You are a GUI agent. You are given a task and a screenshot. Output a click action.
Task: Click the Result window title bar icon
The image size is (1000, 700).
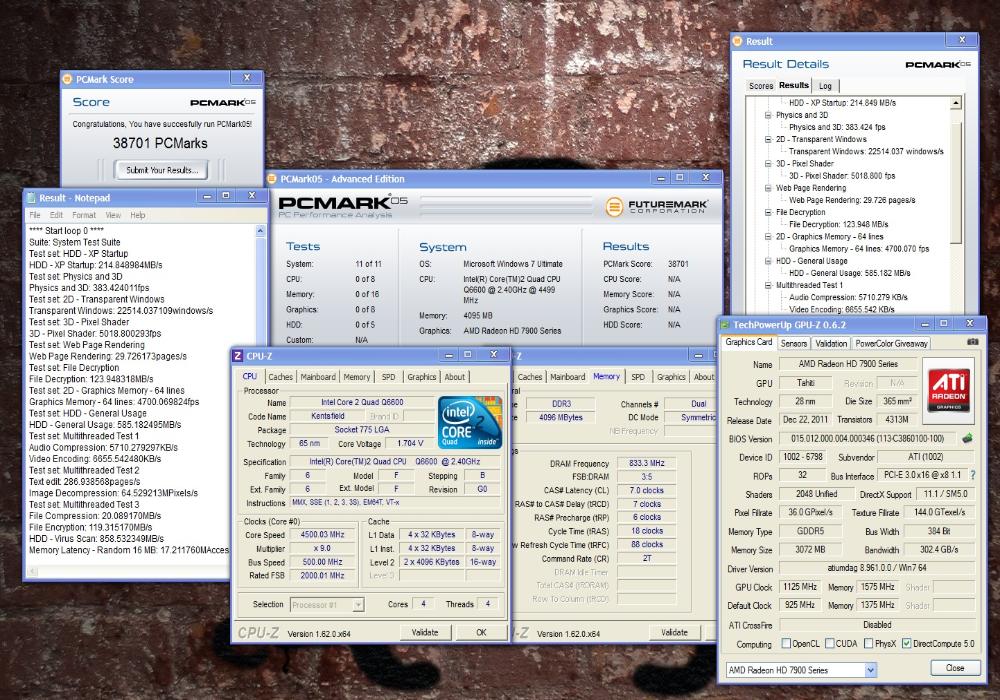(738, 41)
